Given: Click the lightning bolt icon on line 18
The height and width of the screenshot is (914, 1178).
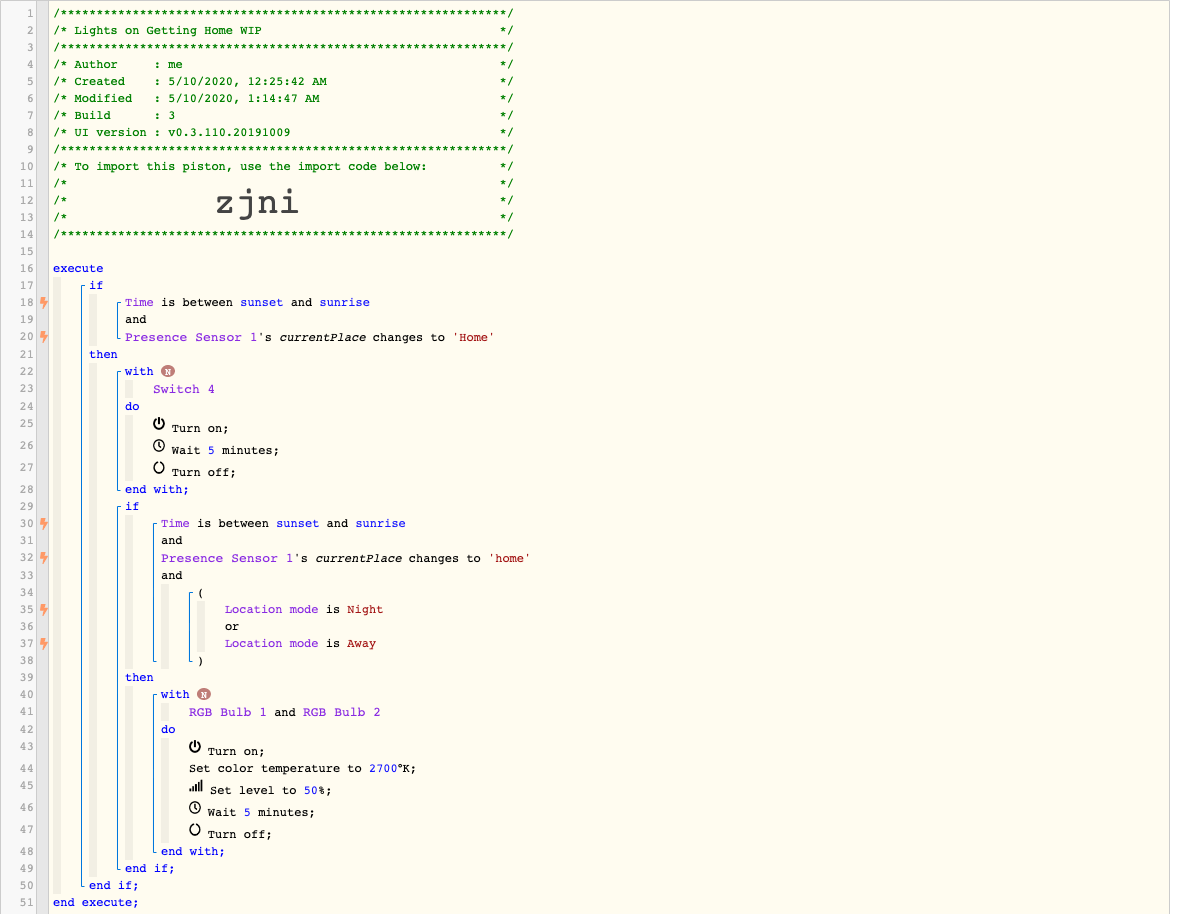Looking at the screenshot, I should 44,303.
